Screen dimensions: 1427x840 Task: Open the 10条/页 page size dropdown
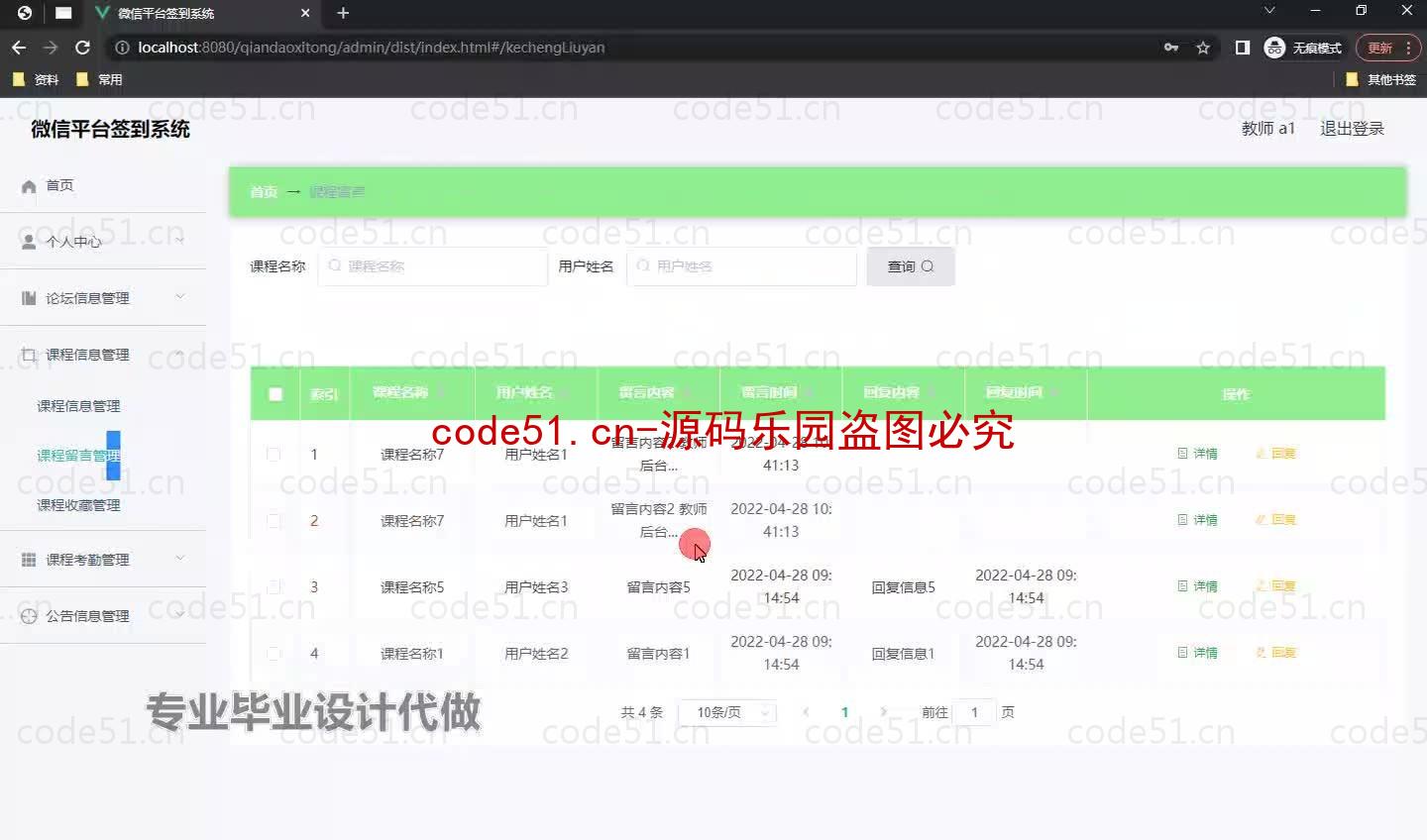(727, 712)
